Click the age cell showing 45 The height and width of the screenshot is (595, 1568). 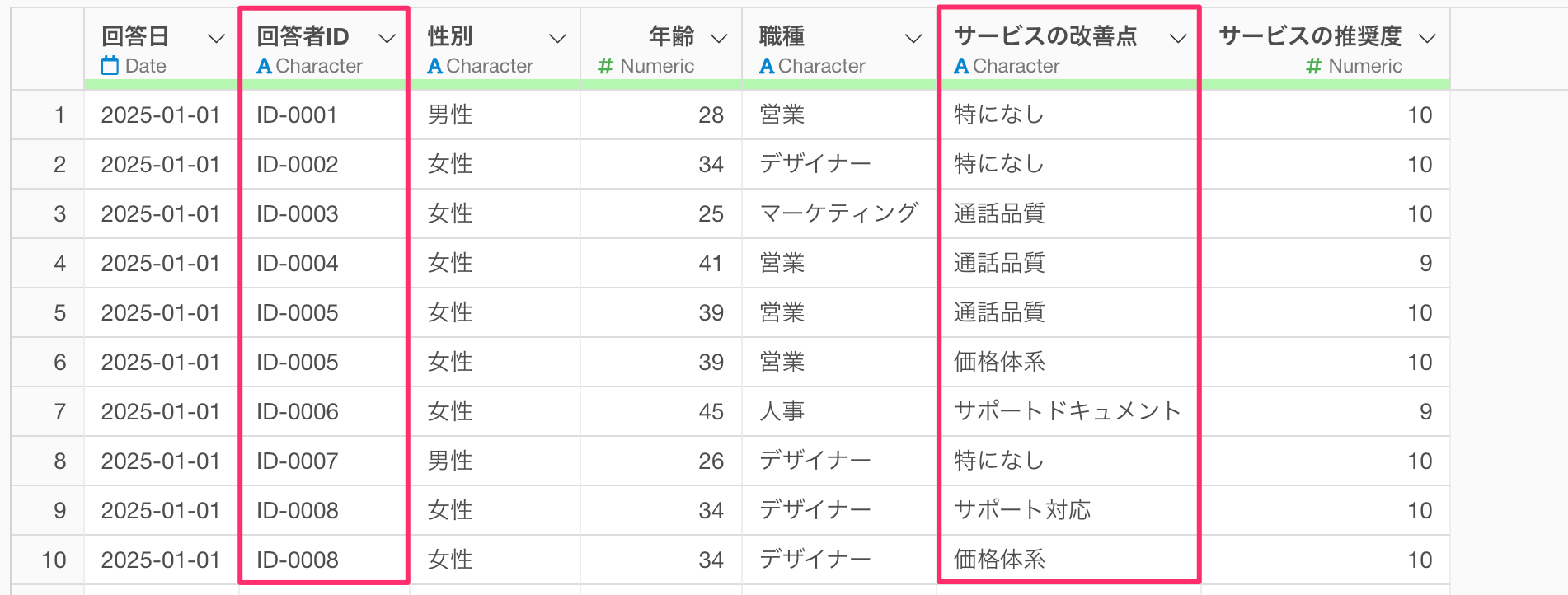pos(711,411)
